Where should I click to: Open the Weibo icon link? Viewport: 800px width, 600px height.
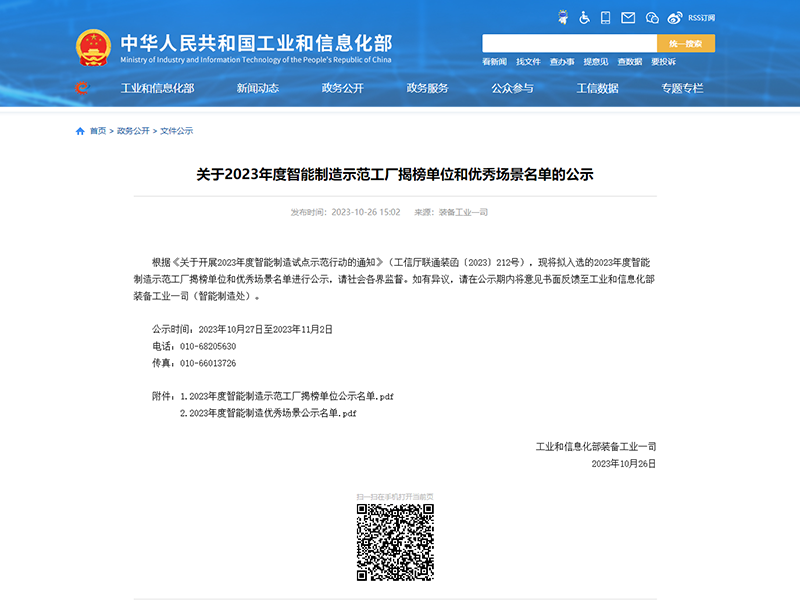point(675,18)
